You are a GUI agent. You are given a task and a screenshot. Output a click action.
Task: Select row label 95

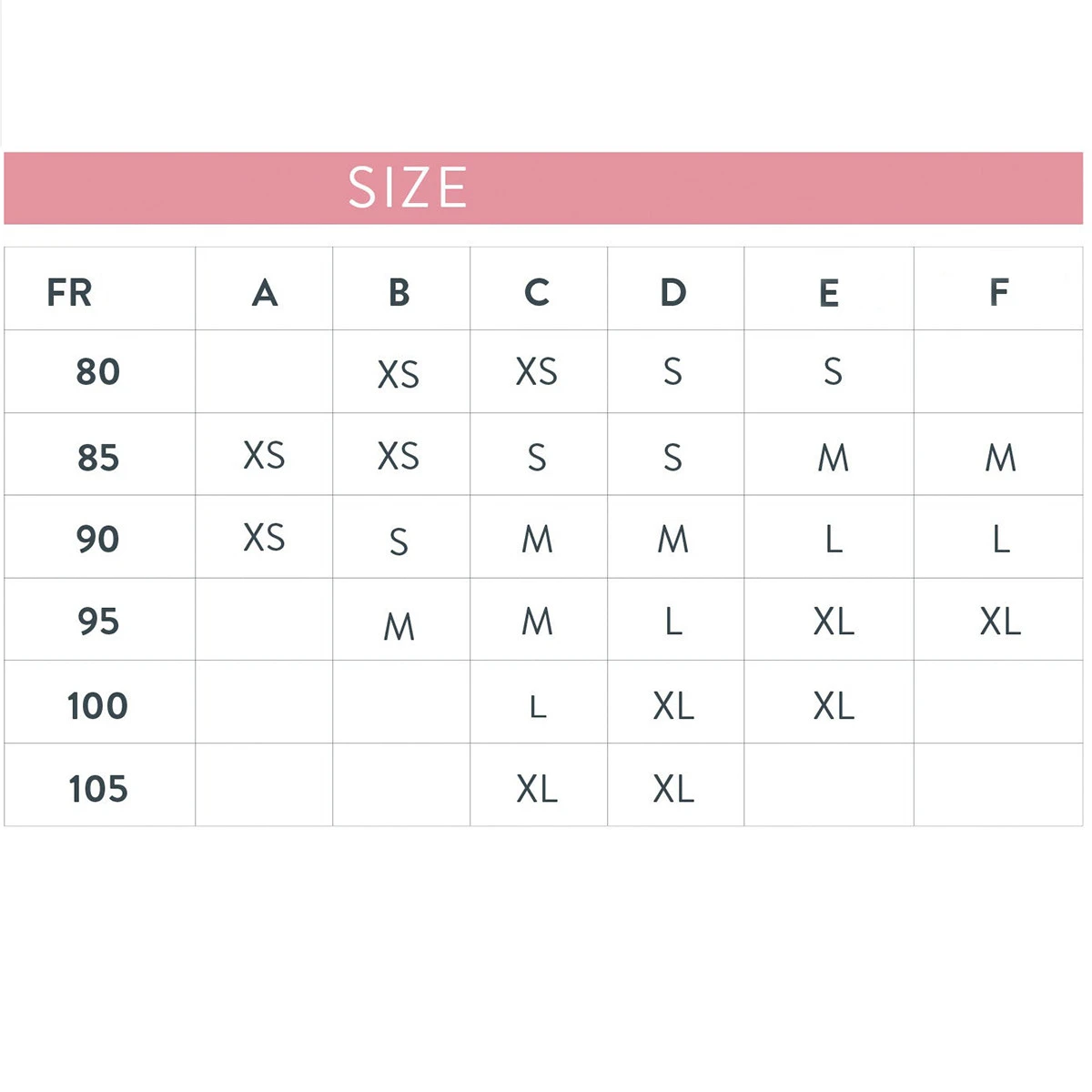click(x=98, y=622)
